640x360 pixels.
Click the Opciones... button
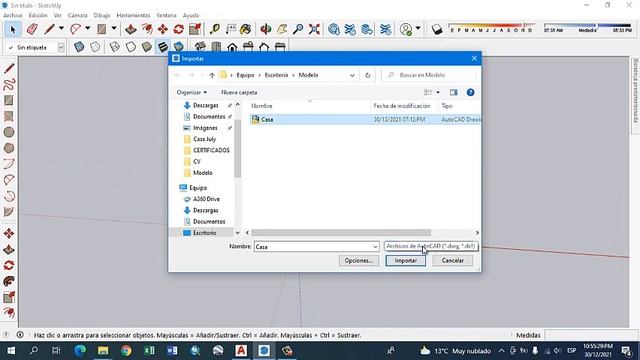[x=359, y=260]
